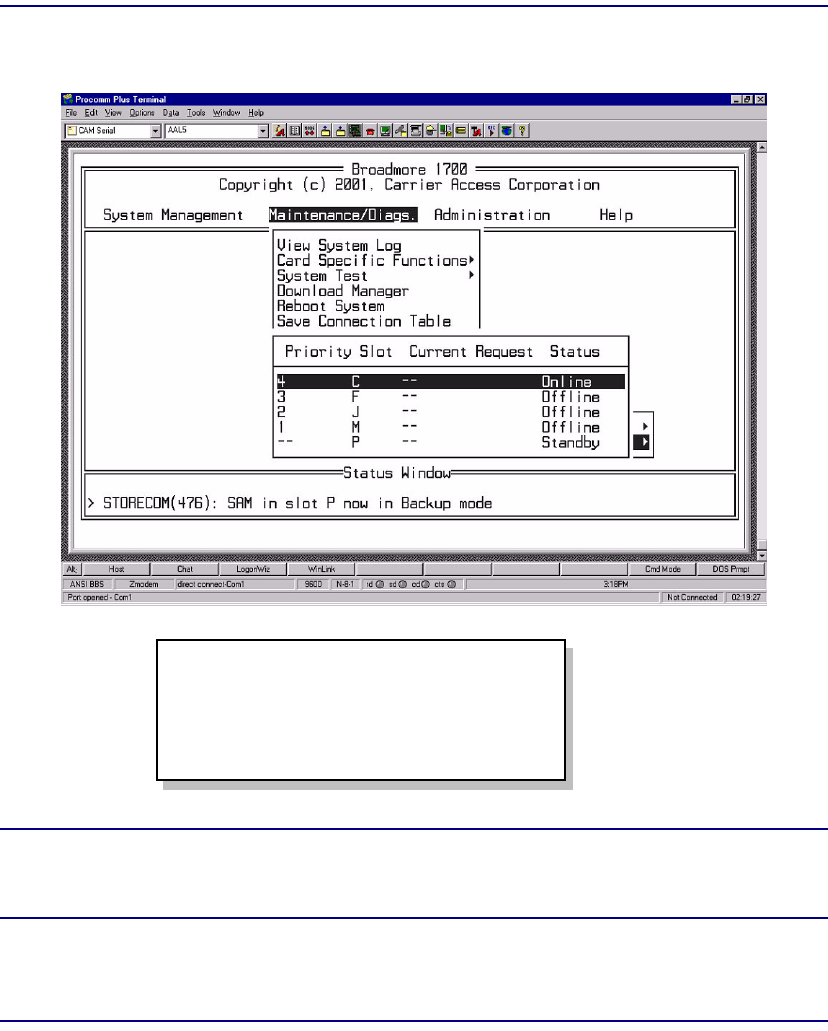The width and height of the screenshot is (828, 1031).
Task: Open the Data menu
Action: tap(171, 113)
